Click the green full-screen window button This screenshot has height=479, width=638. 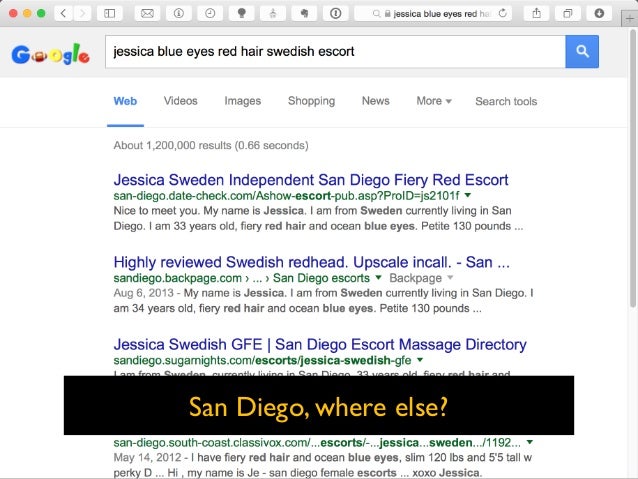tap(41, 13)
